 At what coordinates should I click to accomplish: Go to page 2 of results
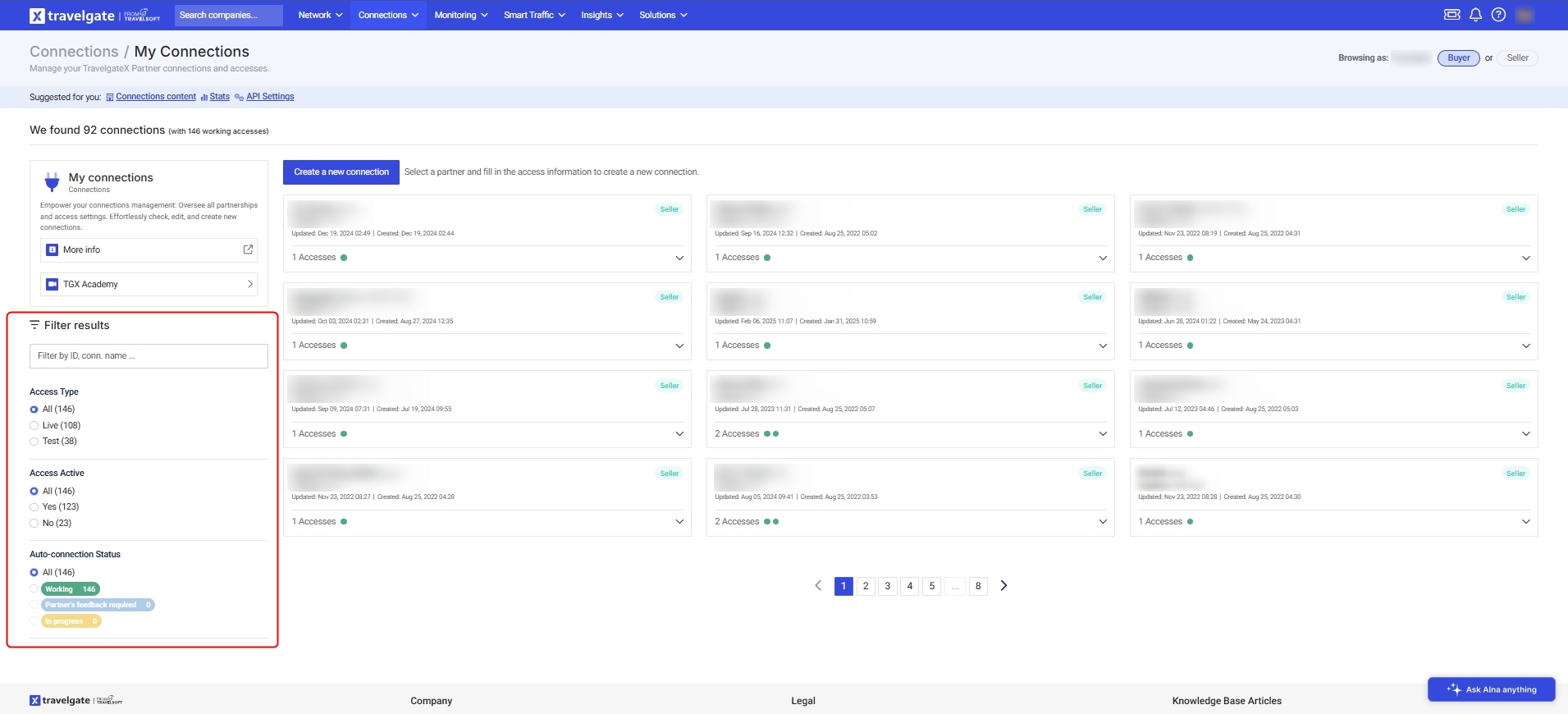(x=866, y=586)
